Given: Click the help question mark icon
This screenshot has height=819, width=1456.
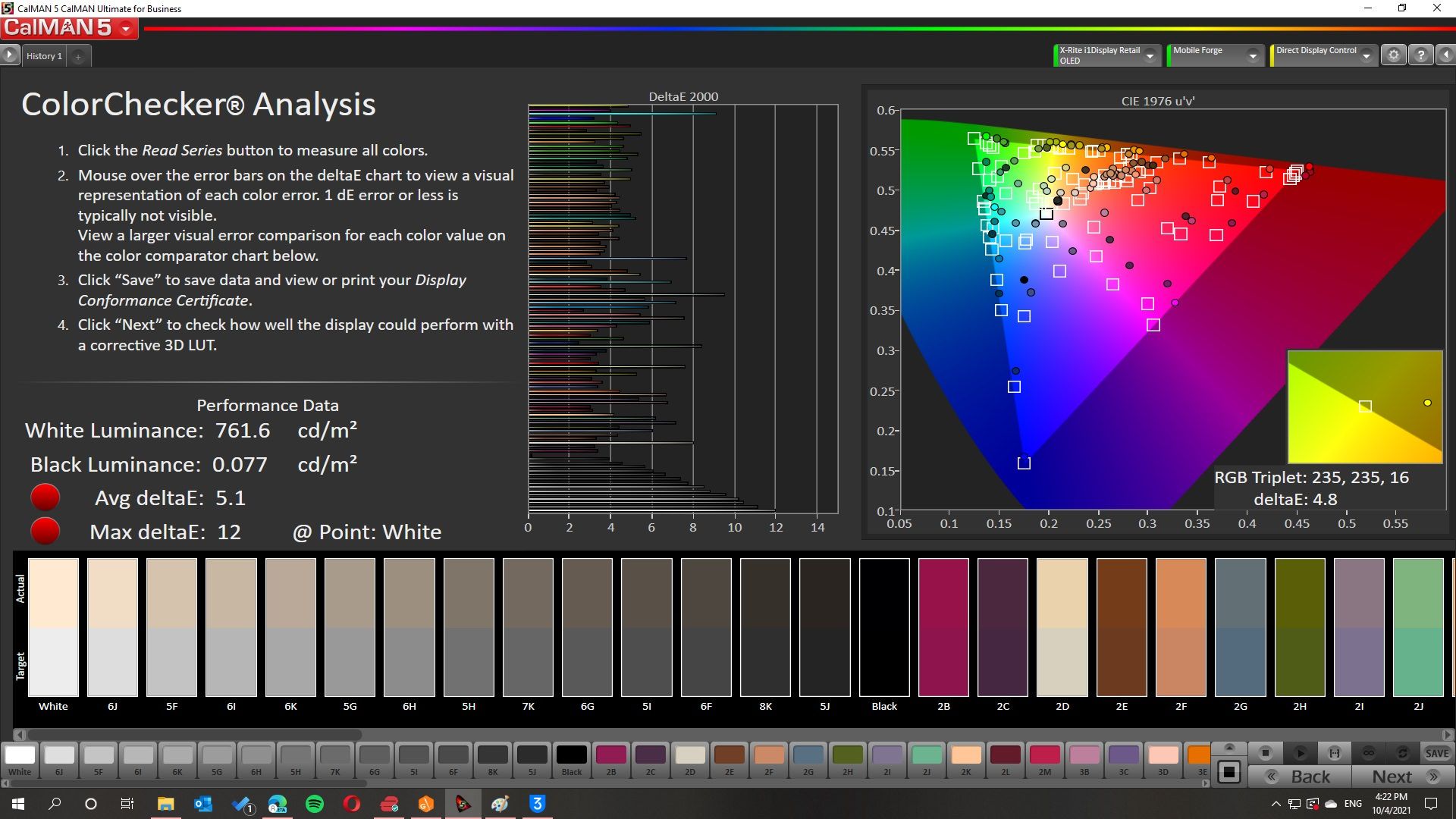Looking at the screenshot, I should [x=1420, y=54].
